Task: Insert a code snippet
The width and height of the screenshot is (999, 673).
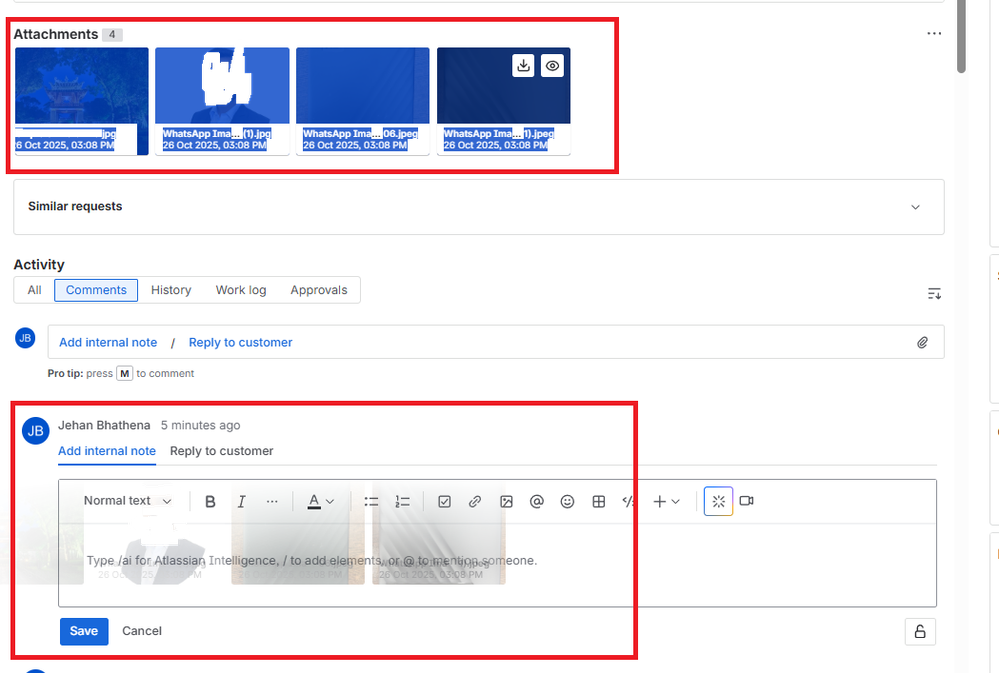Action: pos(629,502)
